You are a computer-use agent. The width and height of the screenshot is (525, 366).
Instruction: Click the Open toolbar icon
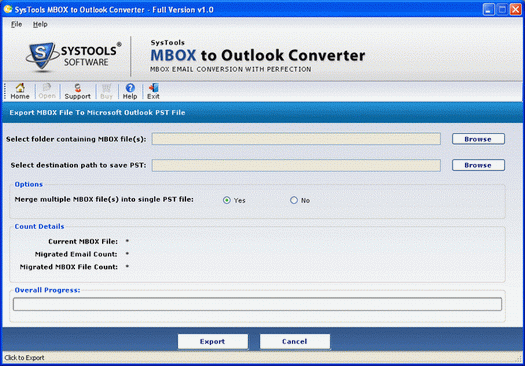47,91
